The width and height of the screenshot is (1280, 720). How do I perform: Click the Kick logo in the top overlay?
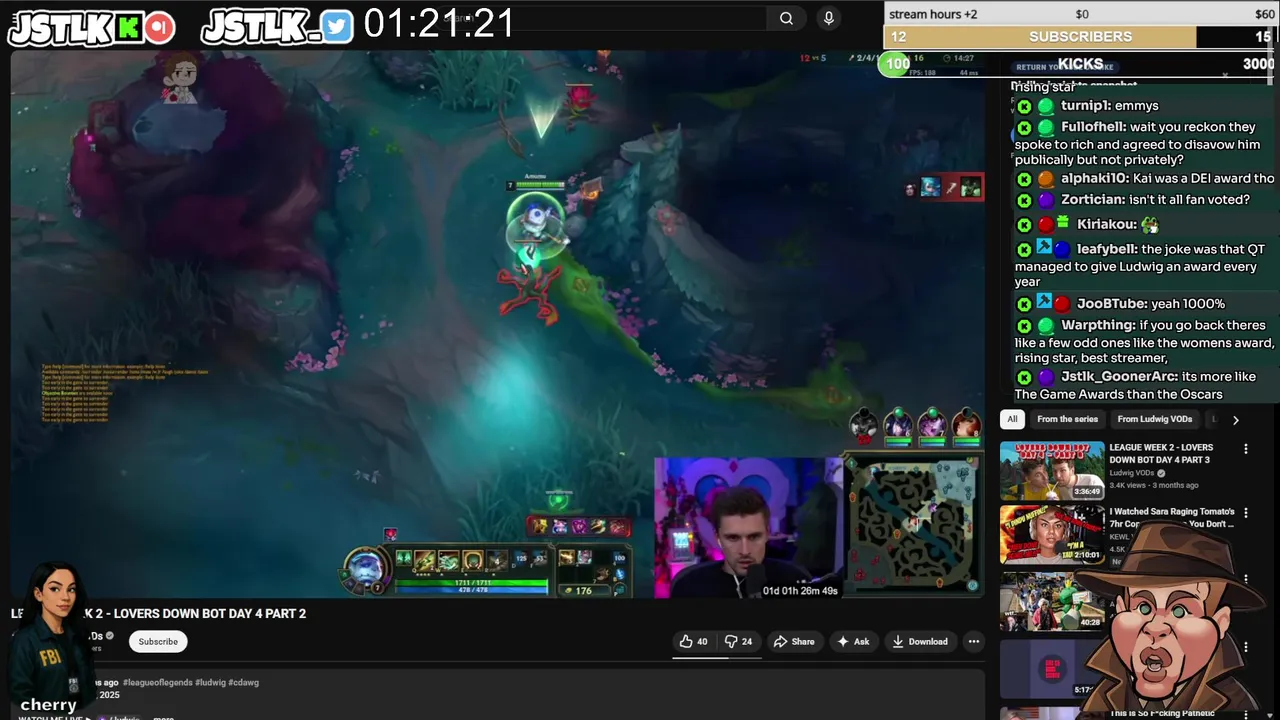tap(128, 28)
